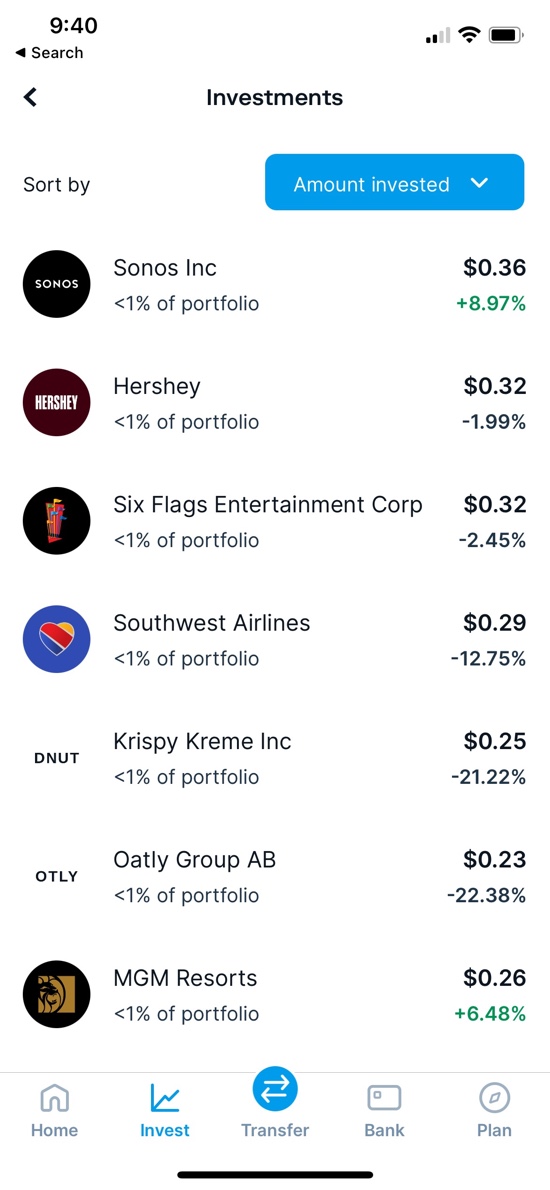
Task: Tap the back arrow icon
Action: (30, 97)
